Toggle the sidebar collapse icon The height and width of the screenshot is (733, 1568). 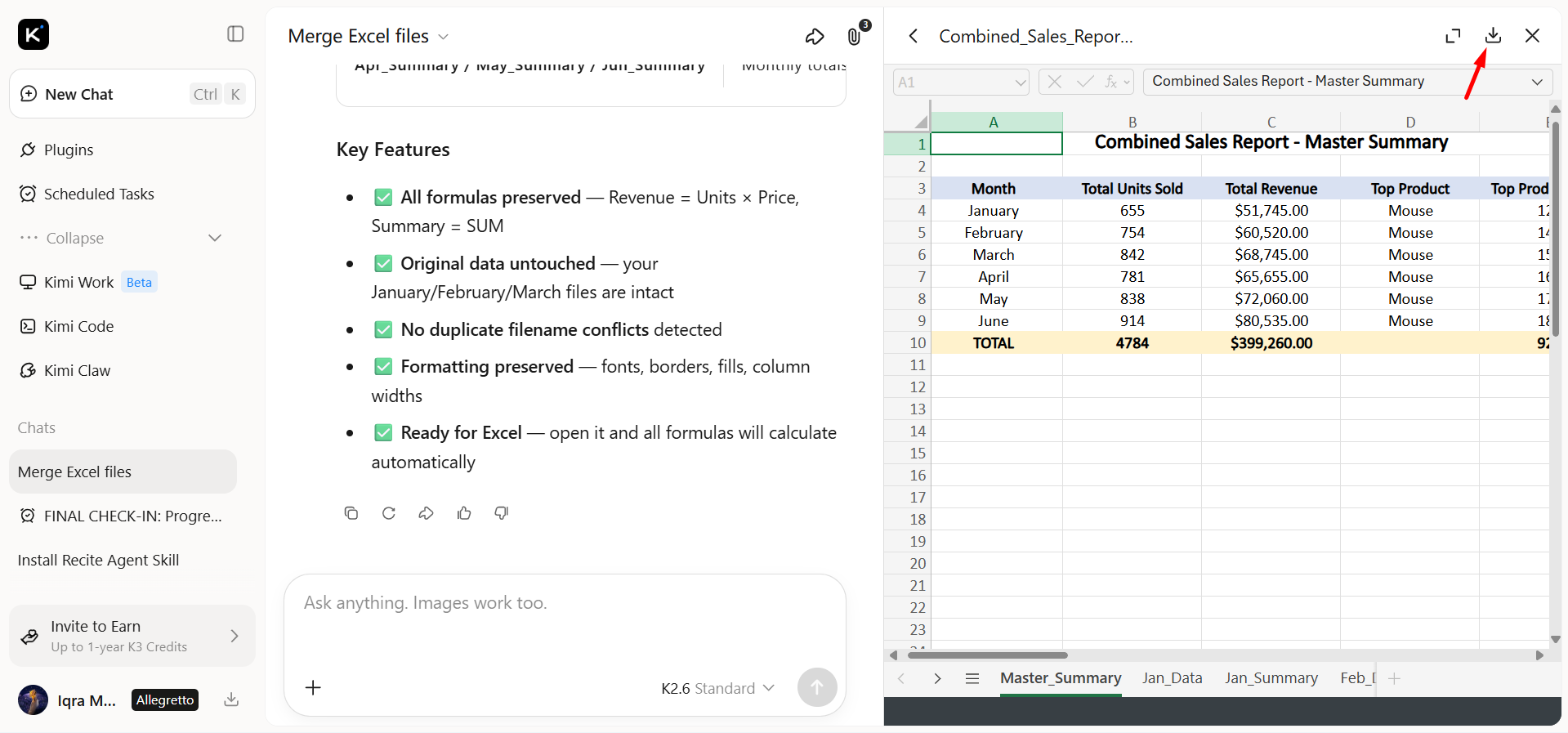(x=235, y=34)
